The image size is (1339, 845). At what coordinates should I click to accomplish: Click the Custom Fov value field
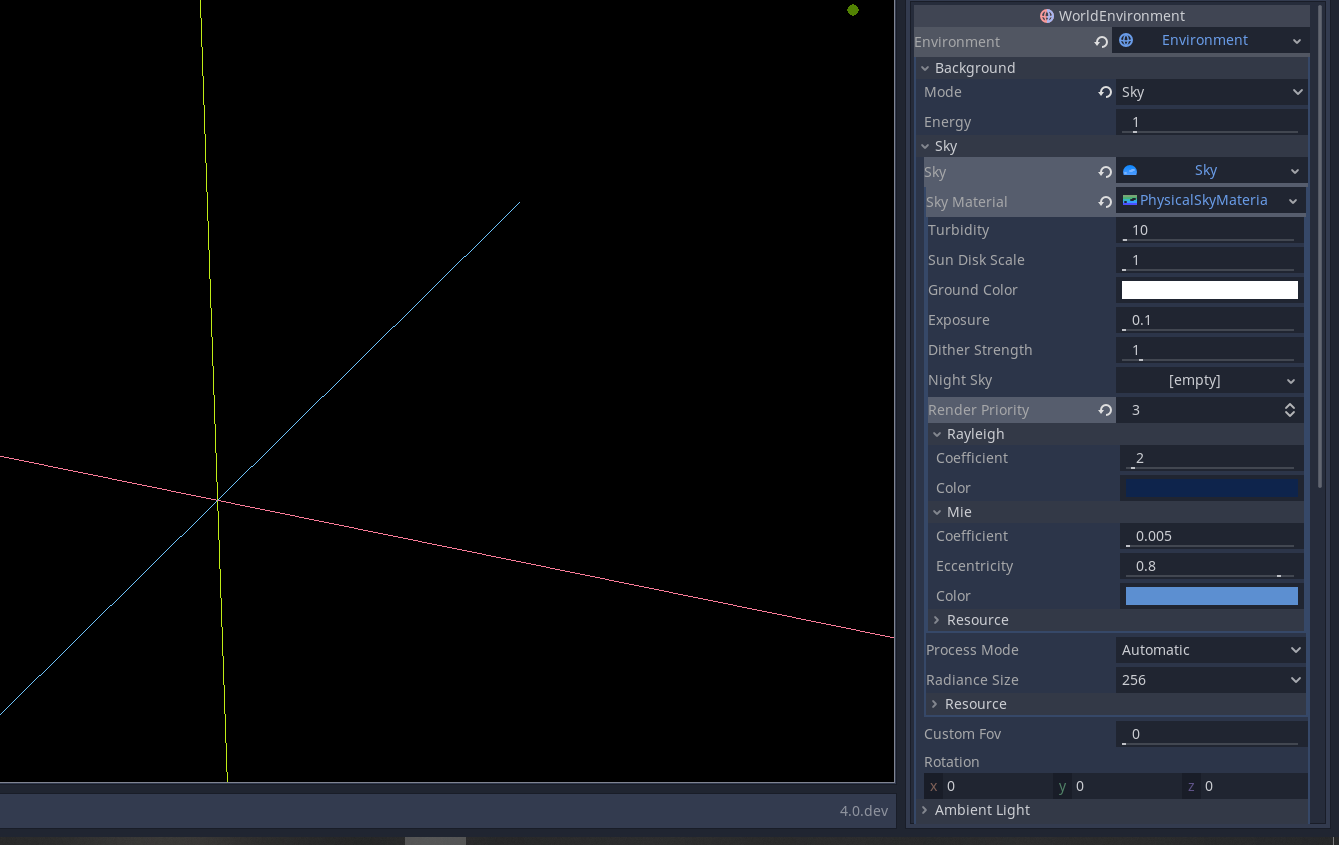pos(1211,734)
